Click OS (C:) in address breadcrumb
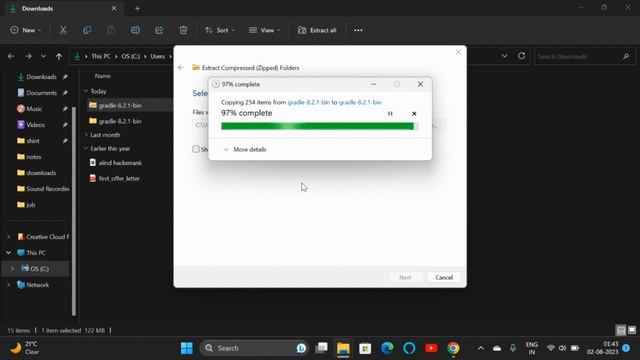This screenshot has height=360, width=640. coord(131,56)
